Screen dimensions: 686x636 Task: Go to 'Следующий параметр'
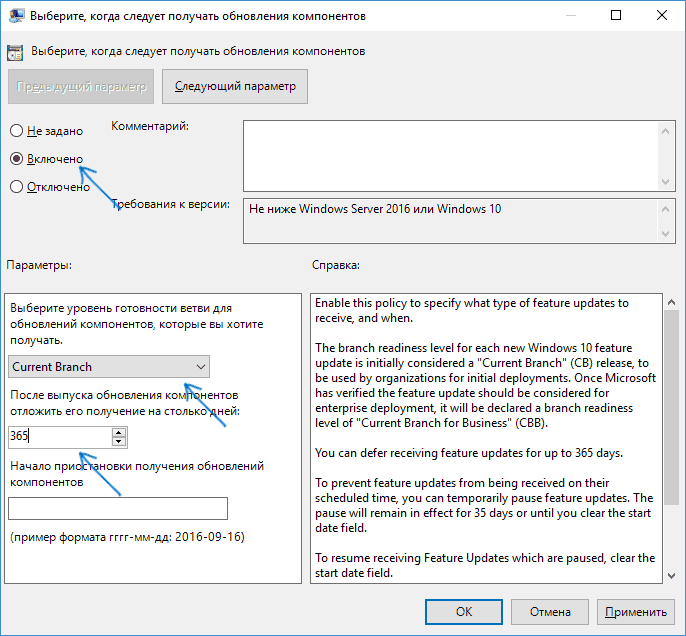[x=235, y=86]
